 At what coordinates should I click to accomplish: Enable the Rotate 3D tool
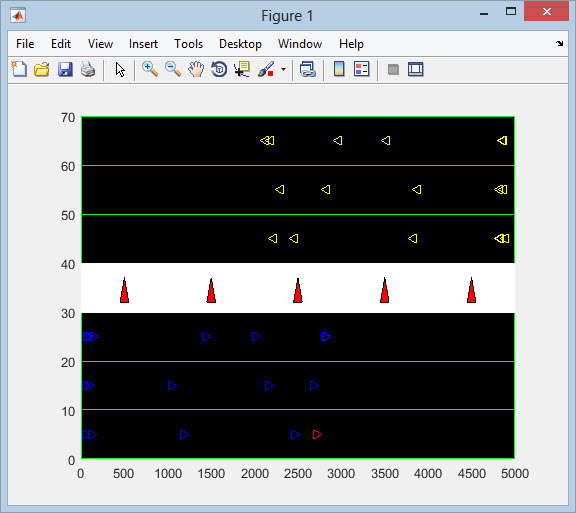pyautogui.click(x=219, y=69)
